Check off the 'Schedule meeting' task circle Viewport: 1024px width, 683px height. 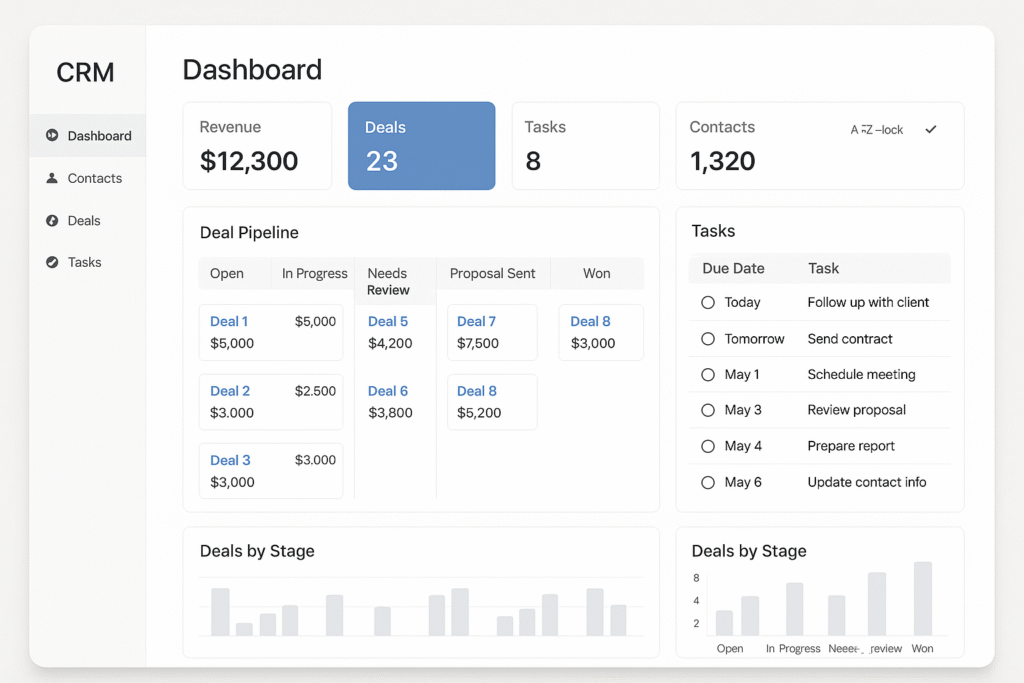(x=708, y=374)
